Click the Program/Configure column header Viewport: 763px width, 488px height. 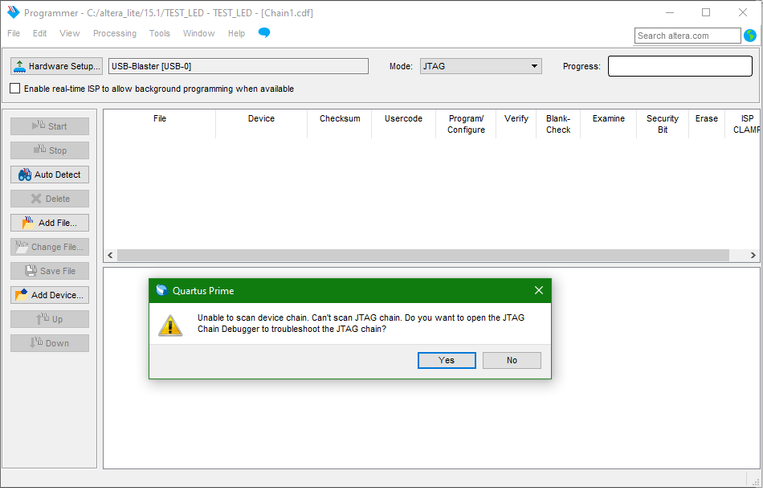(466, 124)
